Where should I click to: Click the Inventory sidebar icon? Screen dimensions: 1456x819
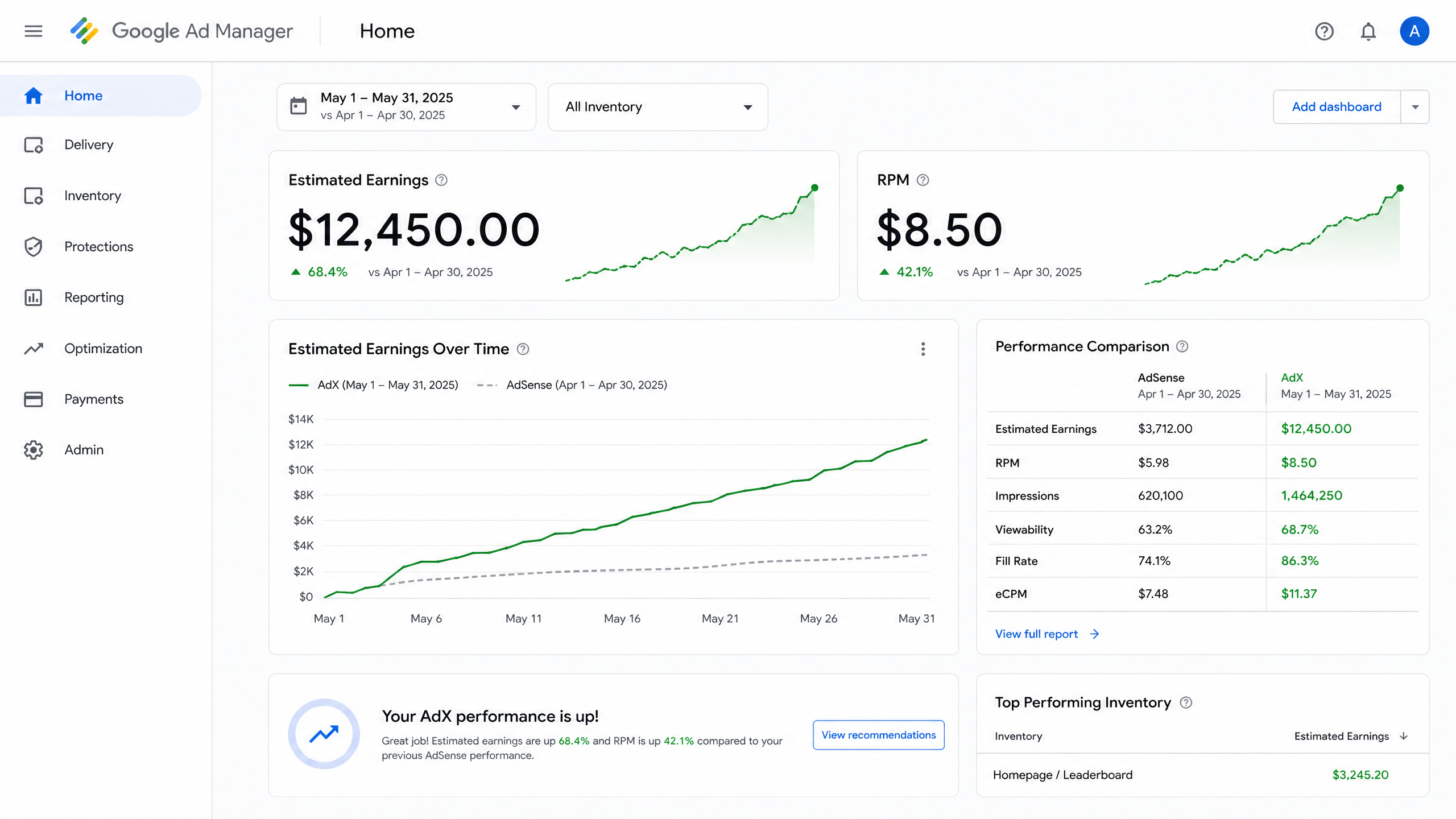(34, 196)
